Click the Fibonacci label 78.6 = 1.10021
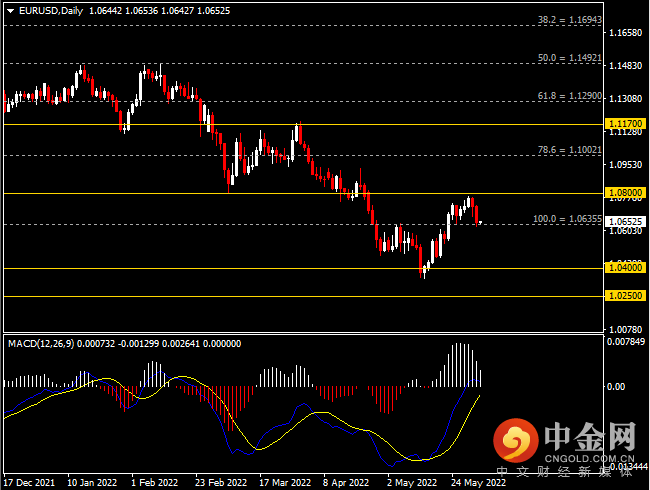 pos(570,150)
